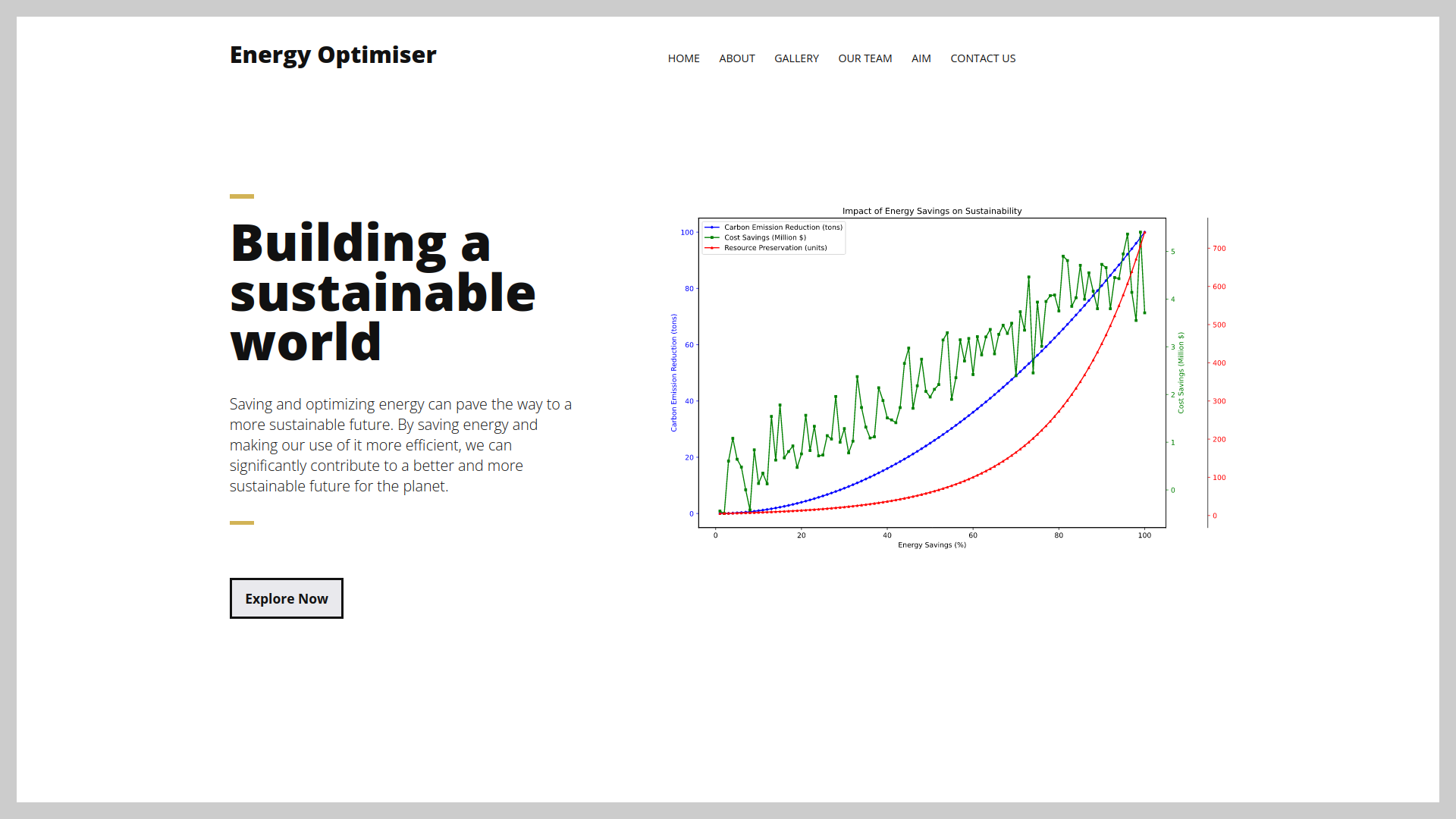Go to the ABOUT page

[x=736, y=58]
